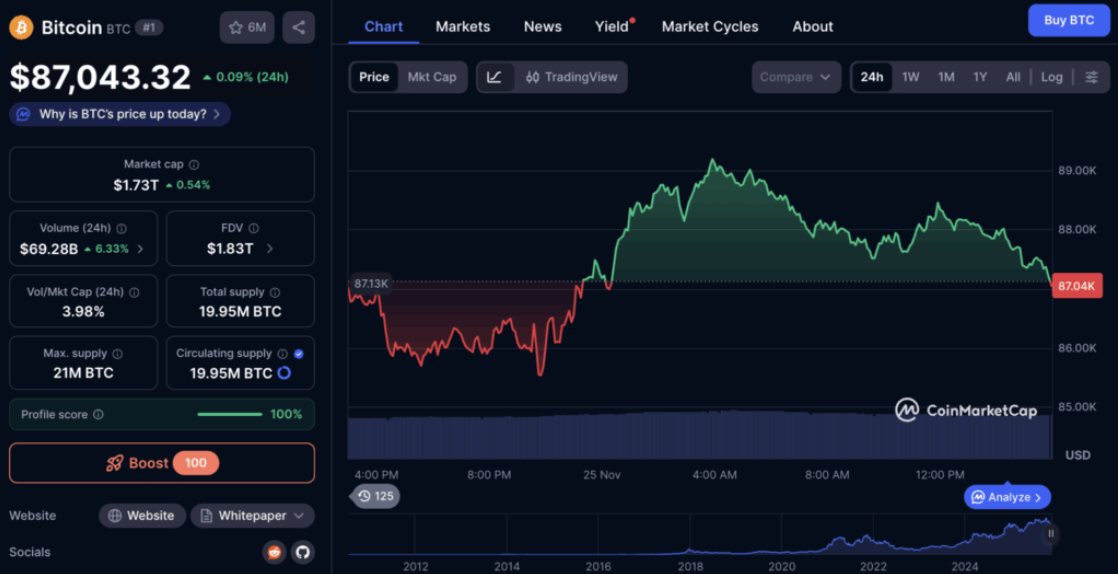Open the Compare dropdown
This screenshot has height=574, width=1118.
click(795, 77)
